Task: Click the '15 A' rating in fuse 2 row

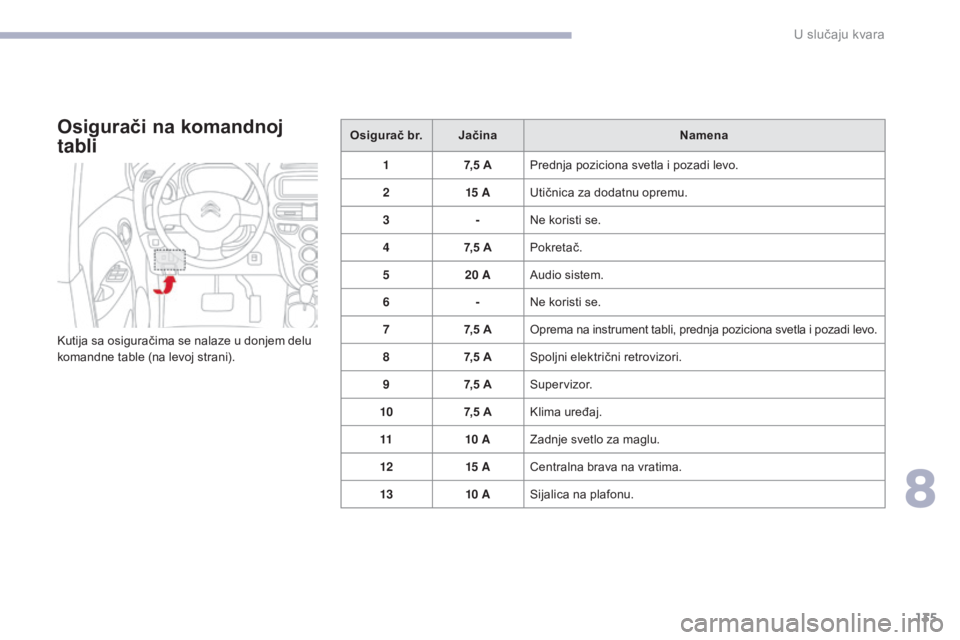Action: click(478, 193)
